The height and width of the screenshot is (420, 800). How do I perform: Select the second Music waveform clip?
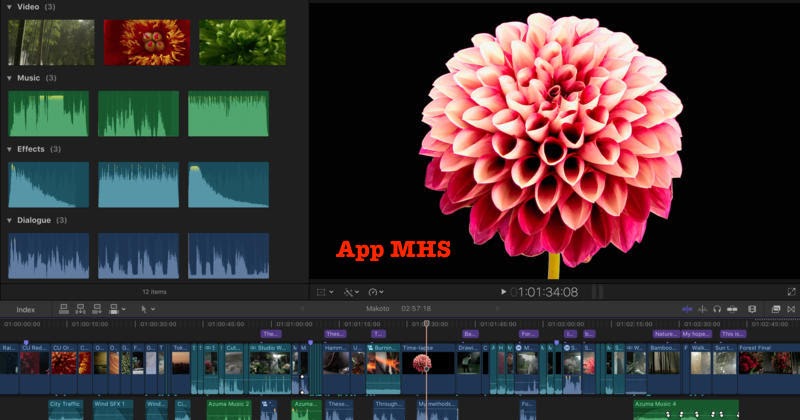coord(139,114)
